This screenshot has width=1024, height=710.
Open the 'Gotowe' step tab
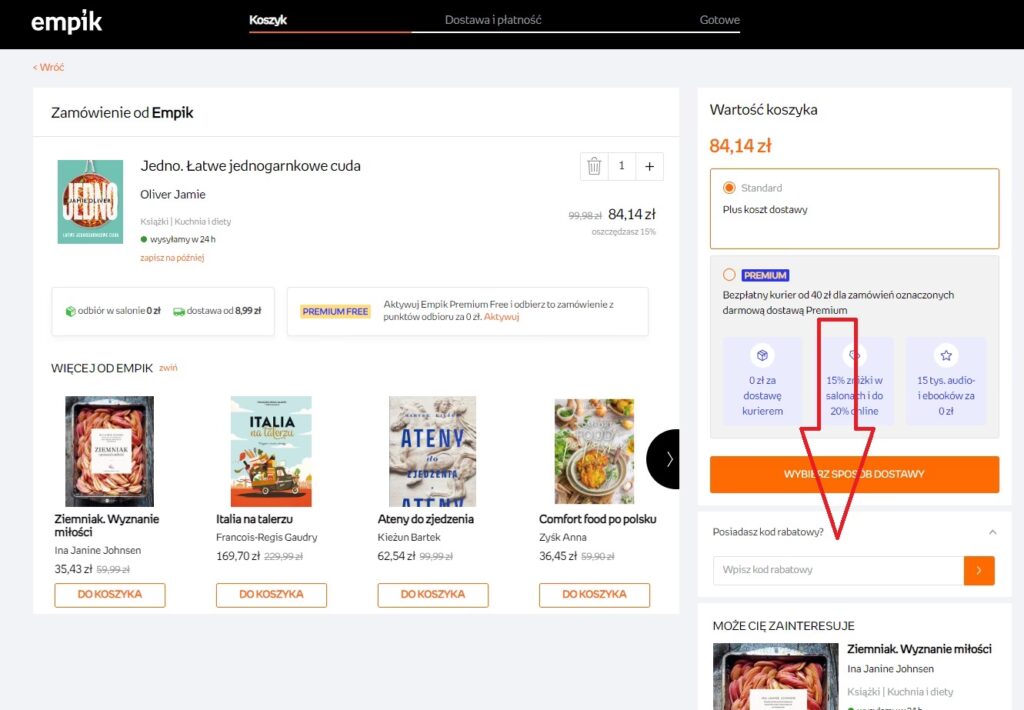click(x=719, y=20)
